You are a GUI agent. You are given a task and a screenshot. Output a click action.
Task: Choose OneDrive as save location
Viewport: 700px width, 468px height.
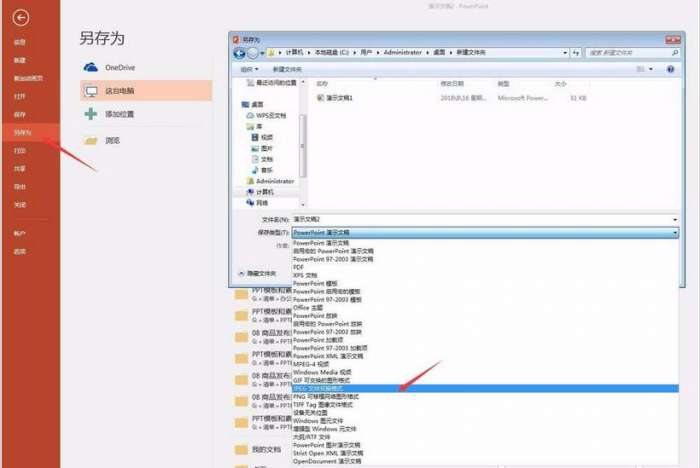(146, 67)
